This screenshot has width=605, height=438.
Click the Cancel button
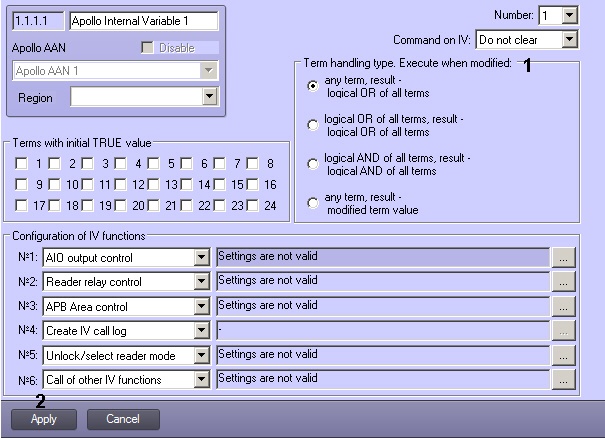coord(123,419)
